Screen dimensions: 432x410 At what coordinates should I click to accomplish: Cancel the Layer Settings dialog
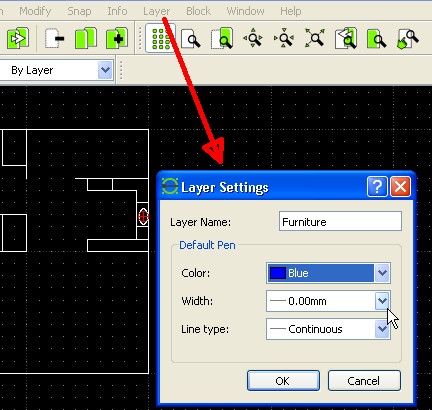click(364, 381)
